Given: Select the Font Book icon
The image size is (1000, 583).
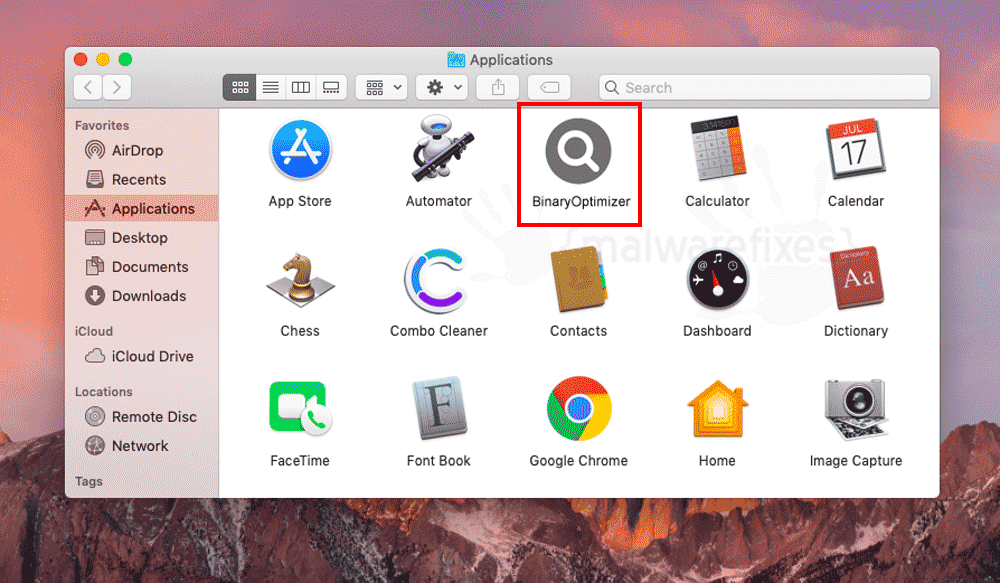Looking at the screenshot, I should (439, 408).
